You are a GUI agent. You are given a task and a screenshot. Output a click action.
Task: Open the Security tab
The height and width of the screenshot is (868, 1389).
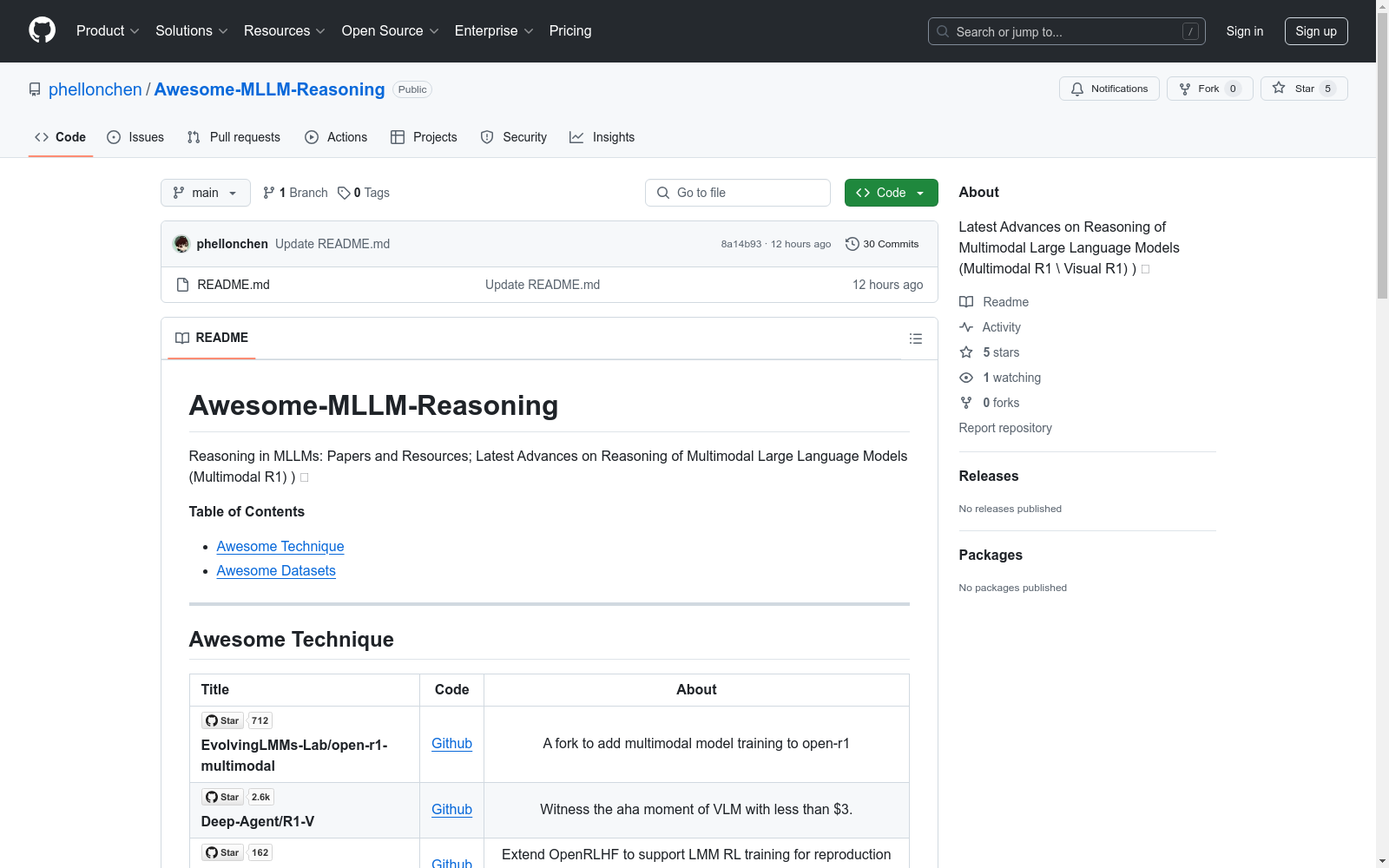[514, 137]
